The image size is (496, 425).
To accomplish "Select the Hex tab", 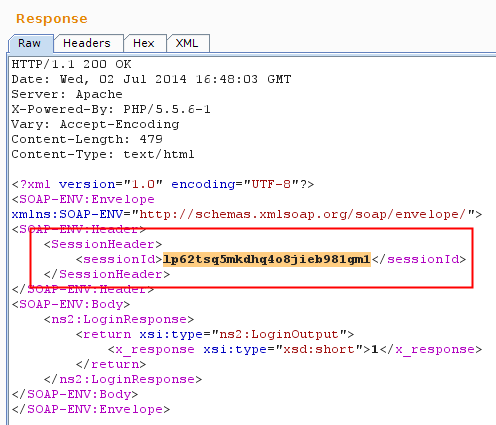I will coord(144,43).
